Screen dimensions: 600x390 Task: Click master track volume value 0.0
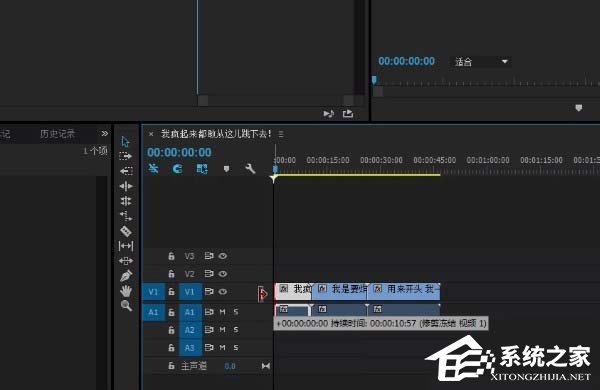coord(230,366)
